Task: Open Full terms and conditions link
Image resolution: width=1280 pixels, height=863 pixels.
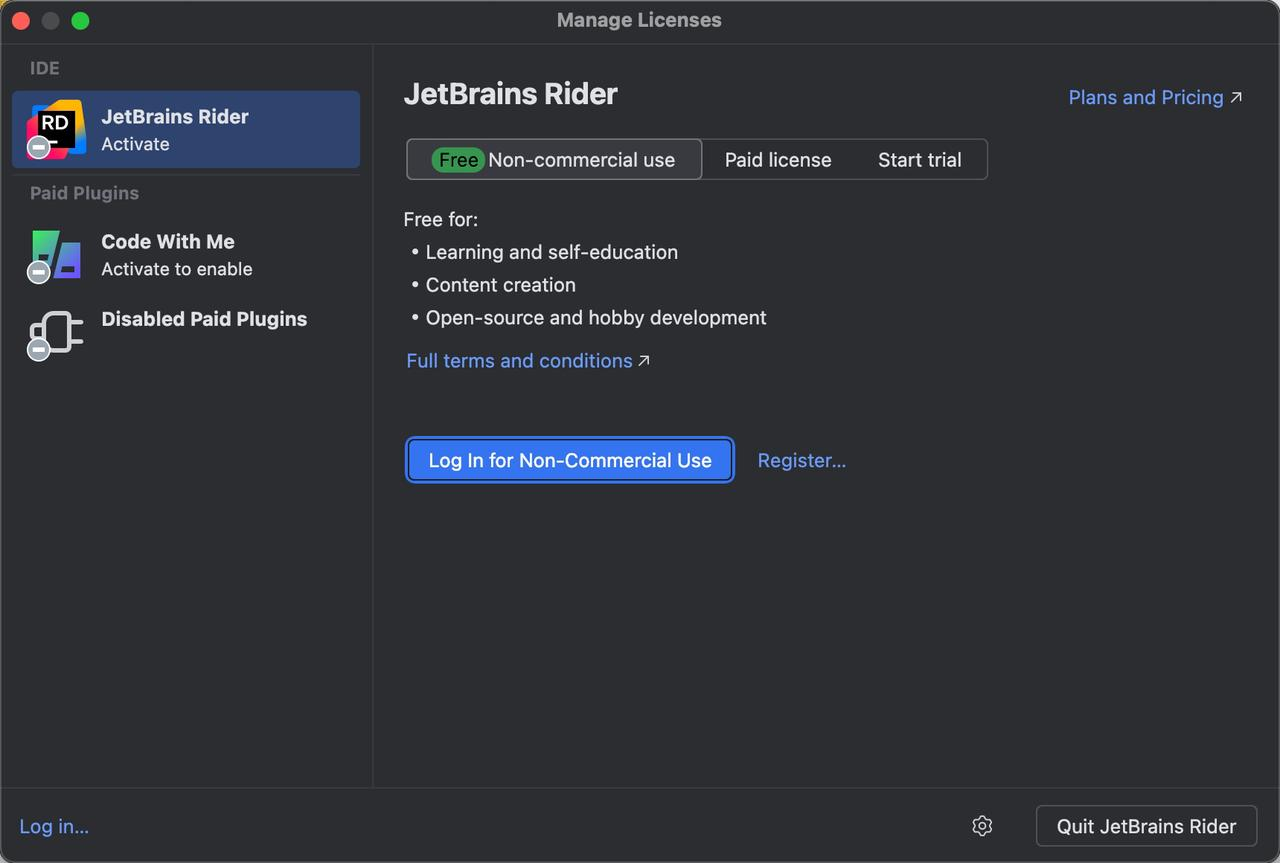Action: pyautogui.click(x=528, y=361)
